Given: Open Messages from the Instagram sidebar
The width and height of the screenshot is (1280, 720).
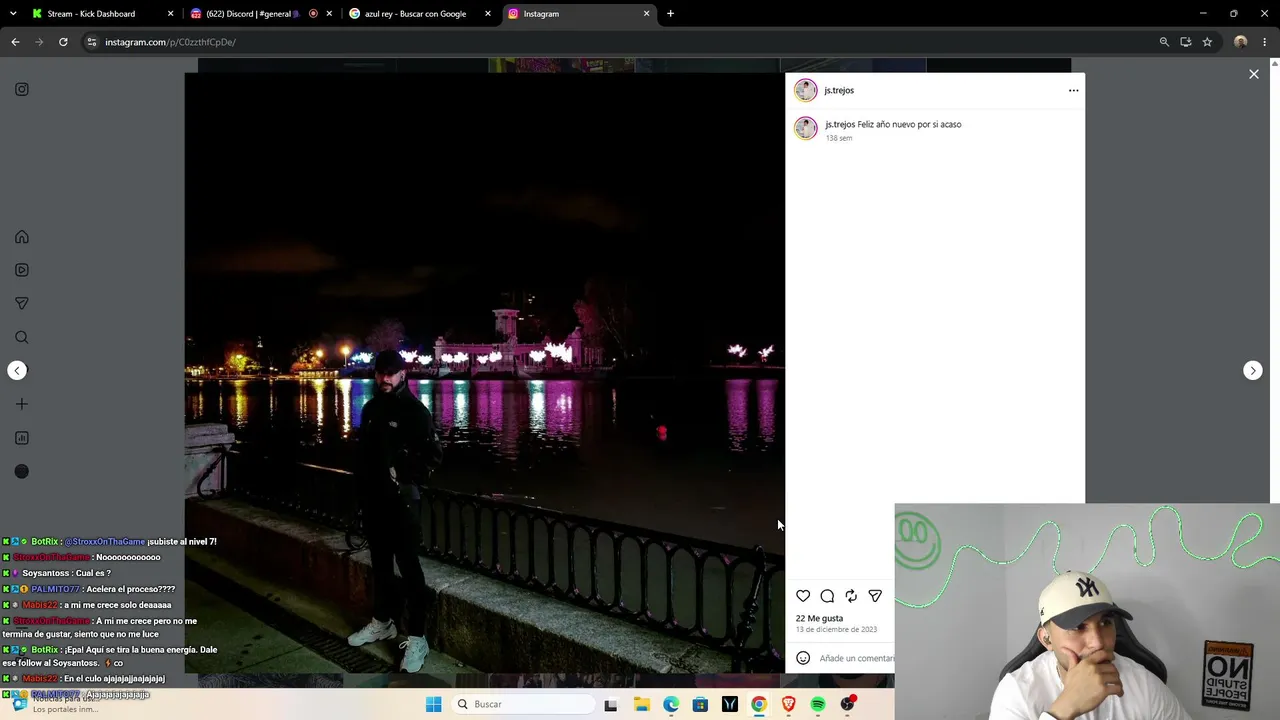Looking at the screenshot, I should 22,303.
